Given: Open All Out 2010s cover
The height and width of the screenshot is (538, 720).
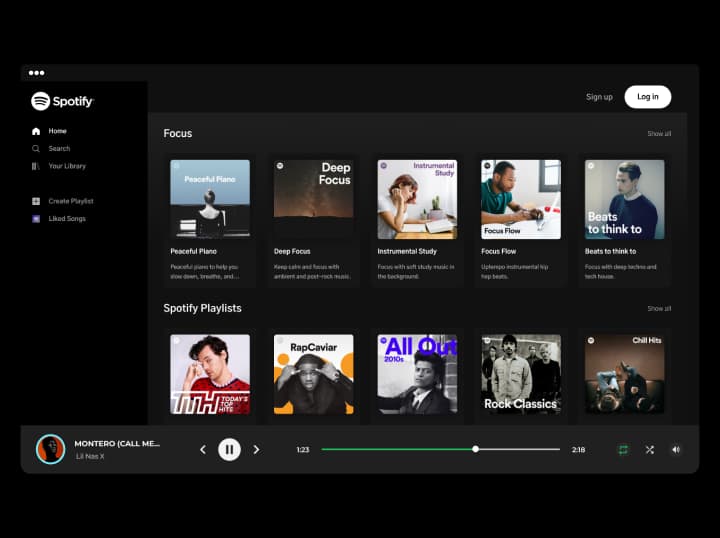Looking at the screenshot, I should coord(417,374).
